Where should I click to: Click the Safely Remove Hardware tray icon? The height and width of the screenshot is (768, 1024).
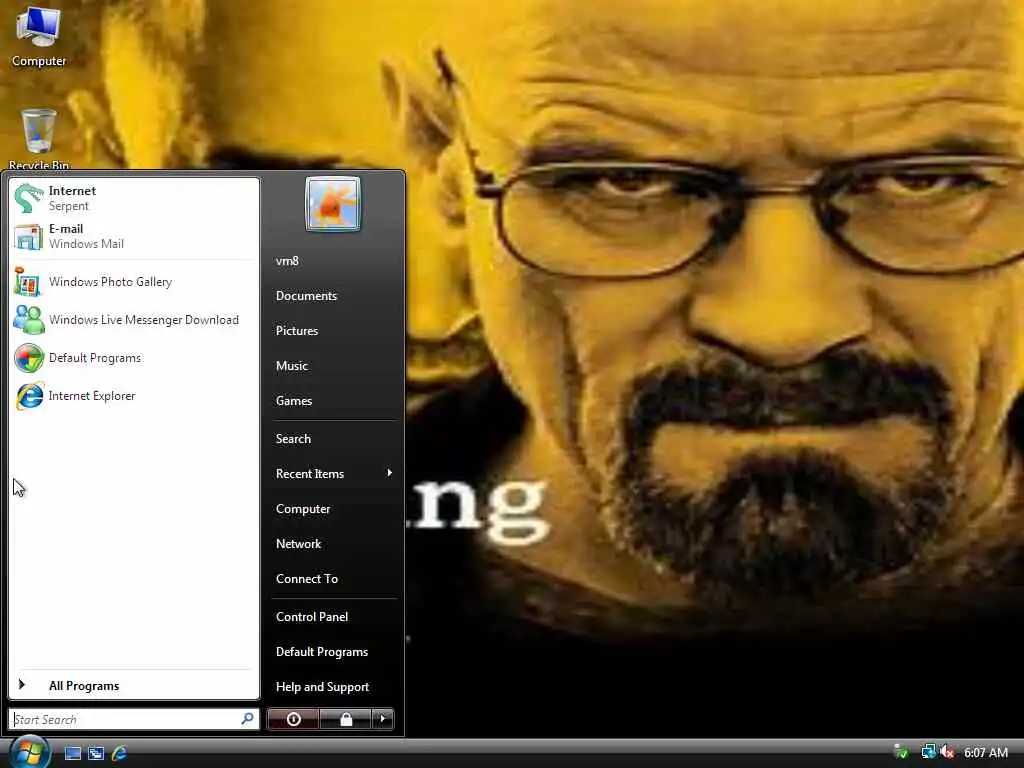[x=901, y=752]
